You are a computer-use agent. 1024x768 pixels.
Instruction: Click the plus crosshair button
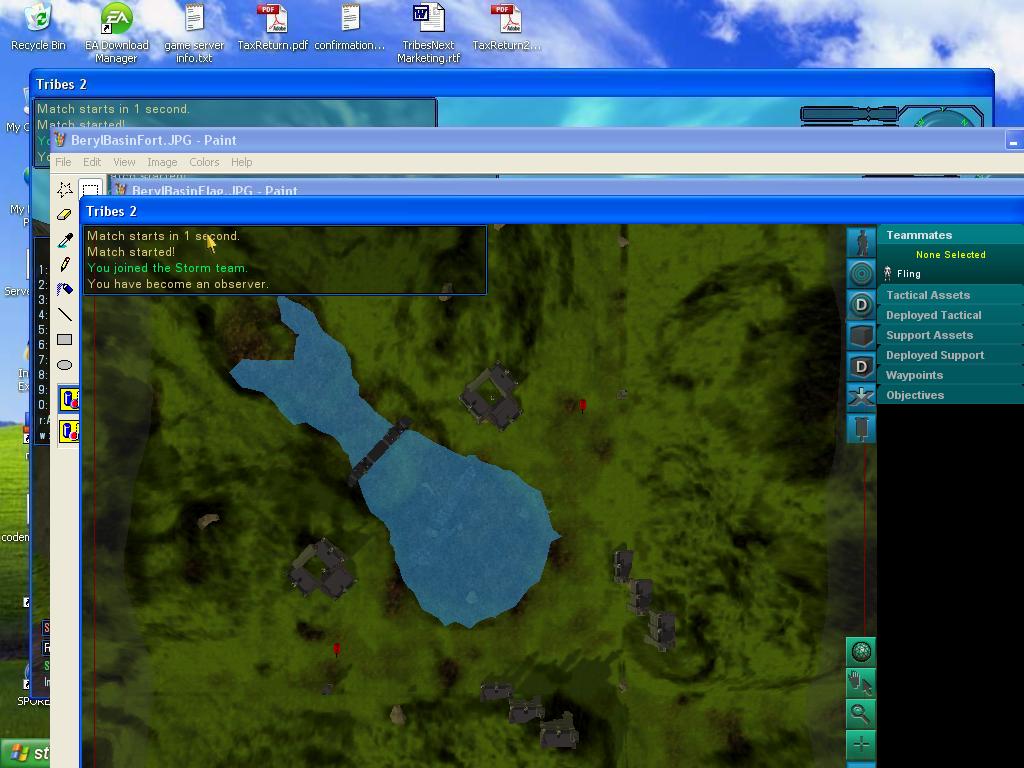[861, 744]
